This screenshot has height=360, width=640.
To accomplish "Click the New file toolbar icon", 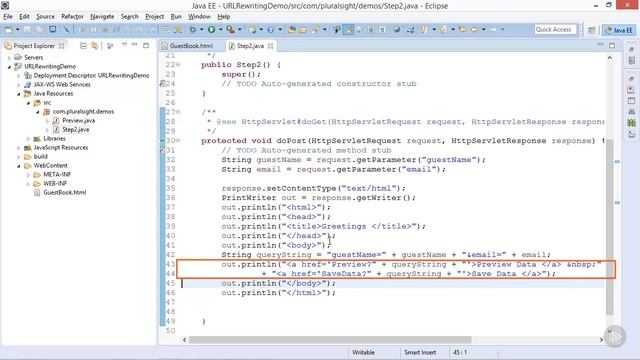I will tap(8, 29).
